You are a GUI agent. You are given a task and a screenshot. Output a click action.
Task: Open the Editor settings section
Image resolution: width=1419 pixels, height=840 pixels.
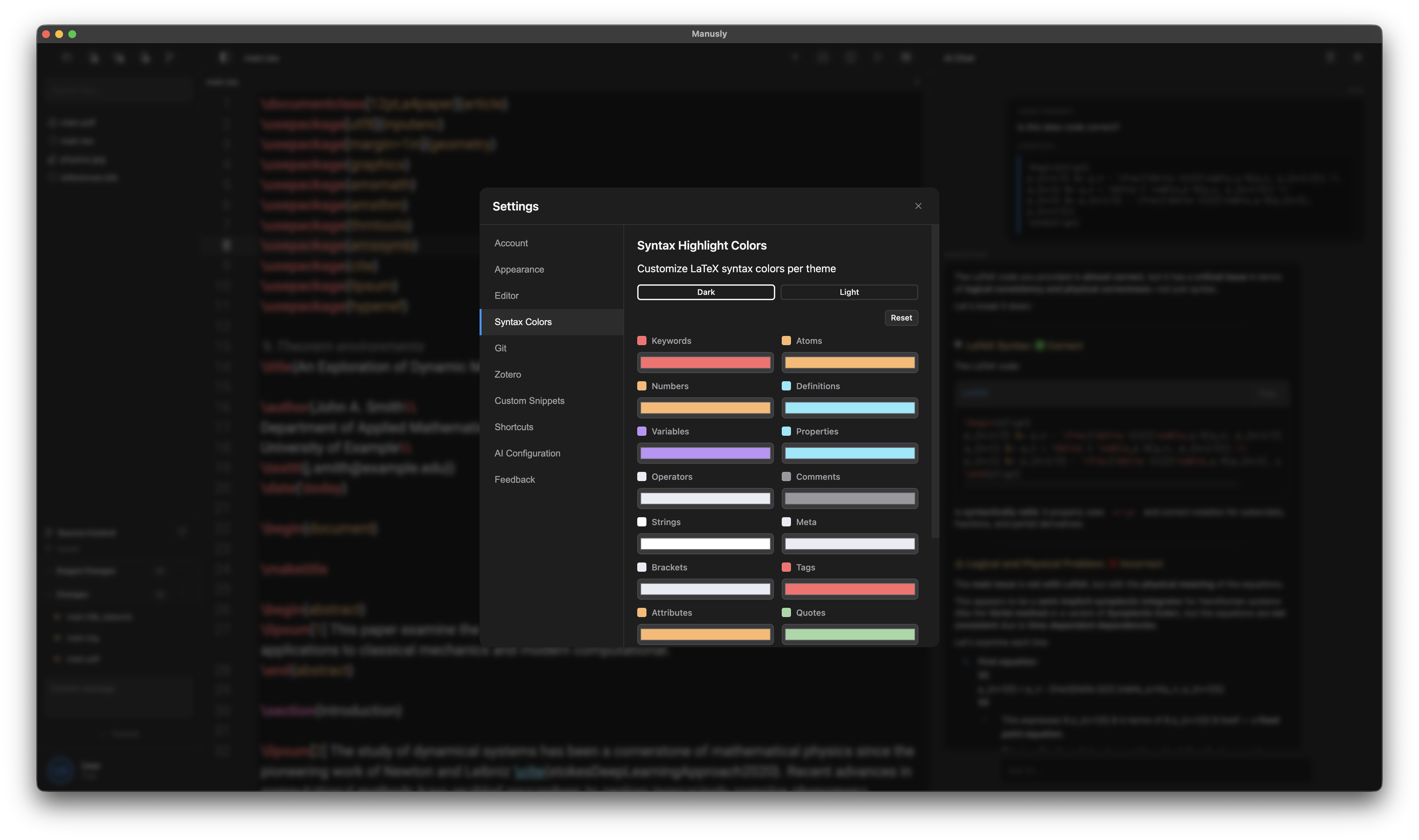[506, 295]
